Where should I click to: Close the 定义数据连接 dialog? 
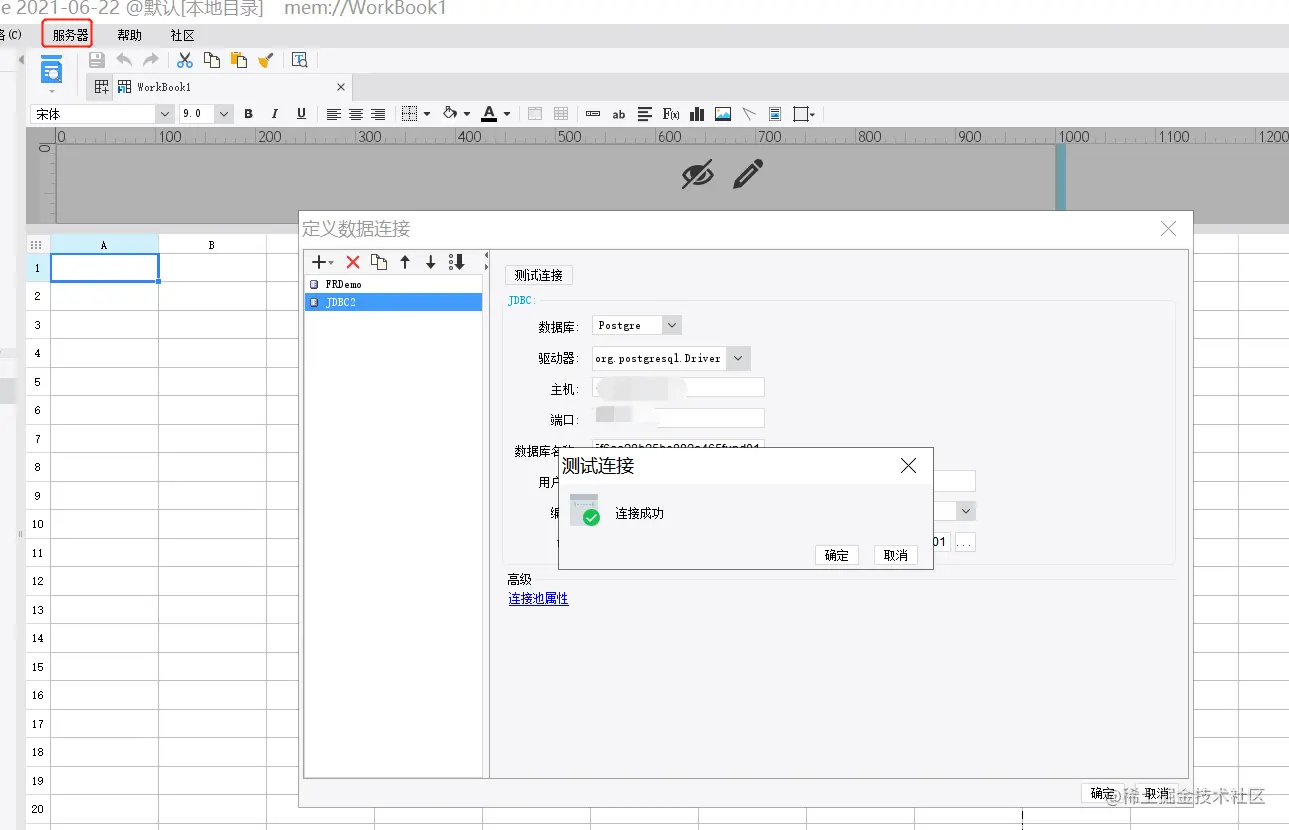click(x=1168, y=229)
